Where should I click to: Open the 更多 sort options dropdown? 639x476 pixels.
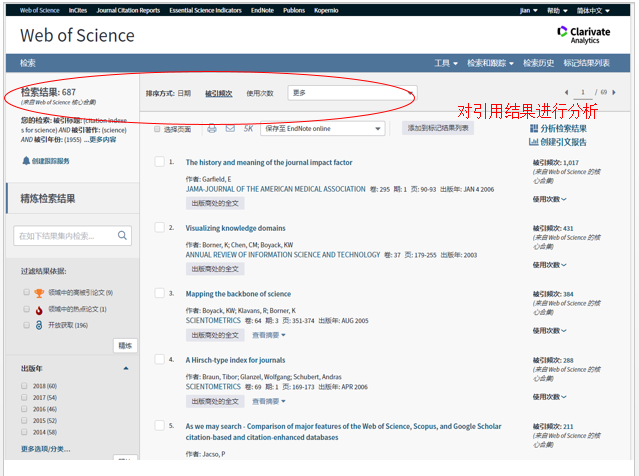352,93
